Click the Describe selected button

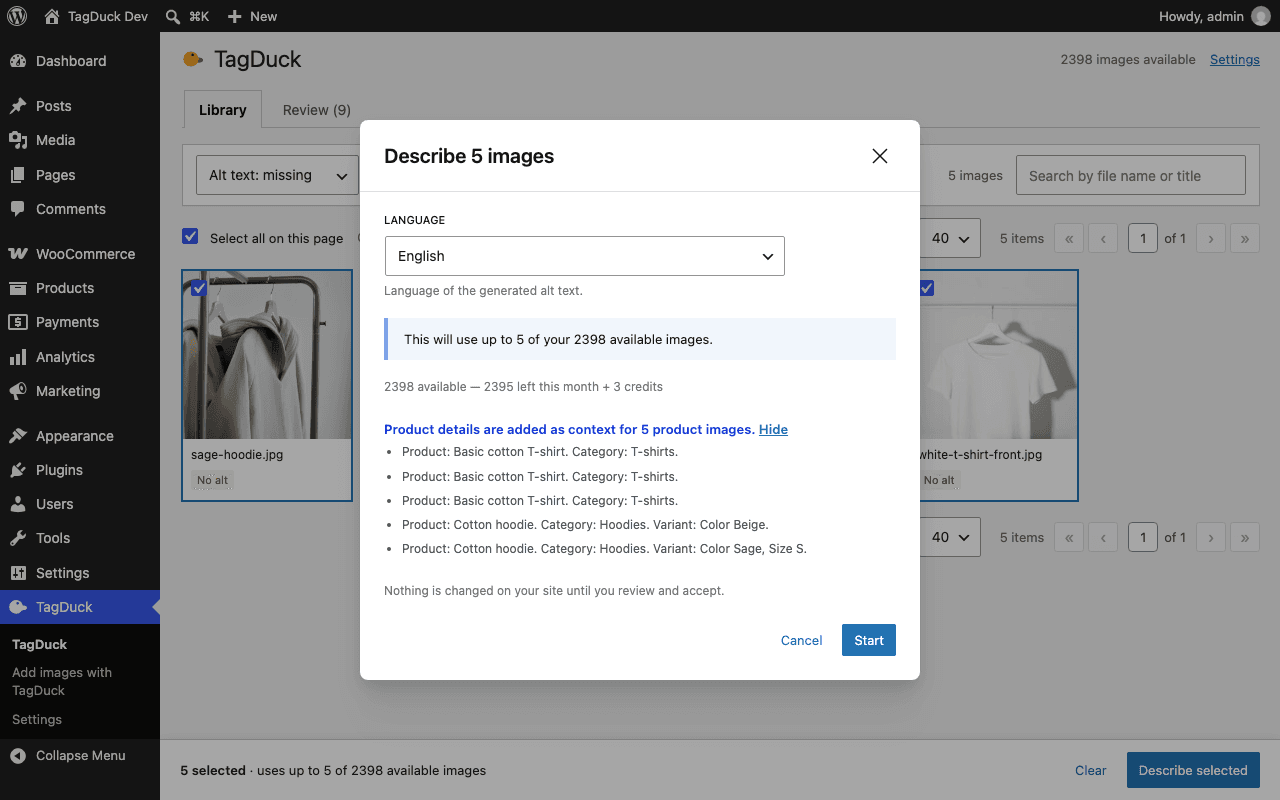pyautogui.click(x=1193, y=770)
